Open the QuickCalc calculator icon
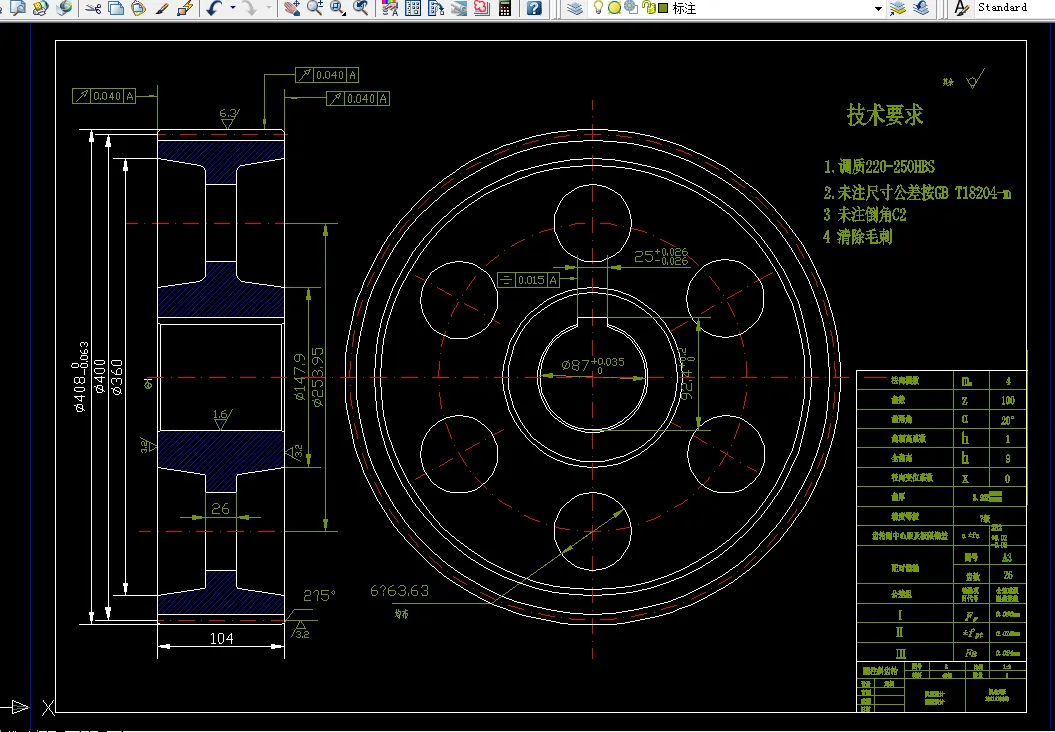The image size is (1055, 732). pos(505,8)
